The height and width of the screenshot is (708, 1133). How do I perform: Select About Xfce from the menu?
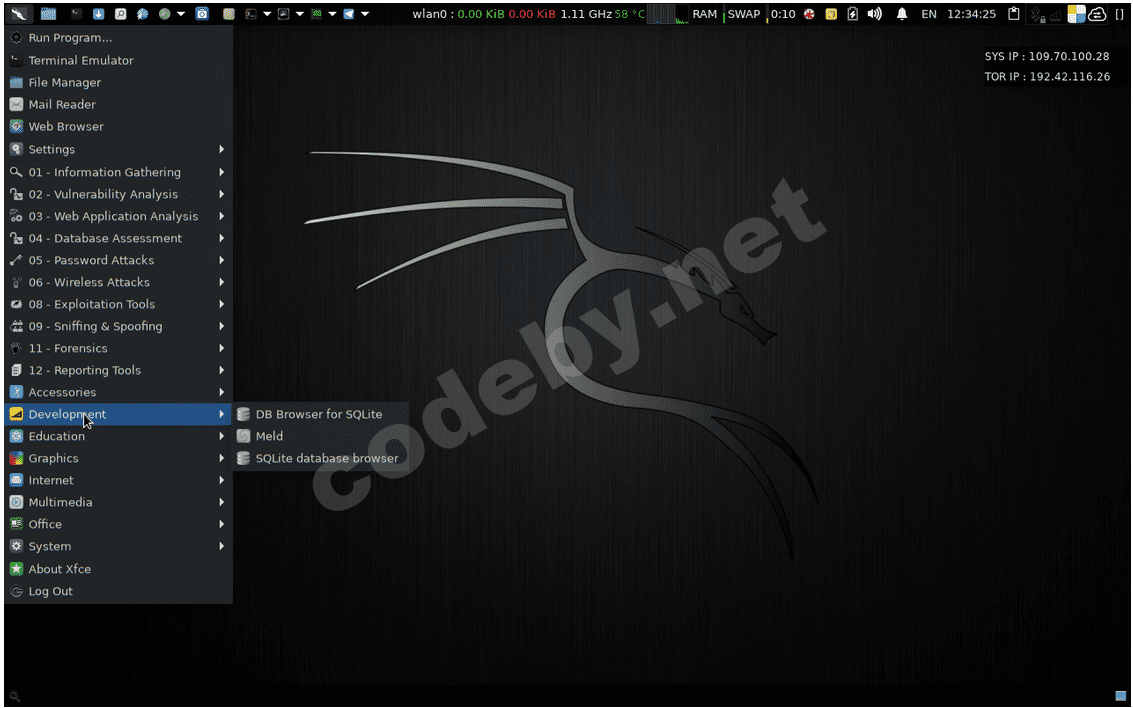pos(119,569)
